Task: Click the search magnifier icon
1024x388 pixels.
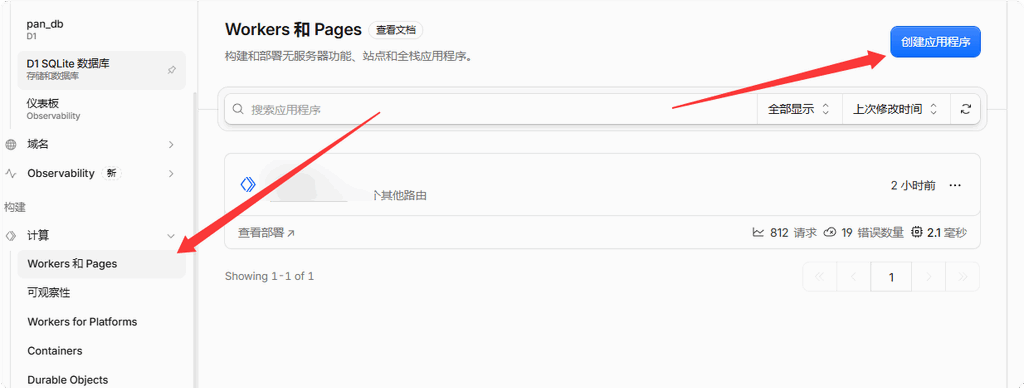Action: [239, 109]
